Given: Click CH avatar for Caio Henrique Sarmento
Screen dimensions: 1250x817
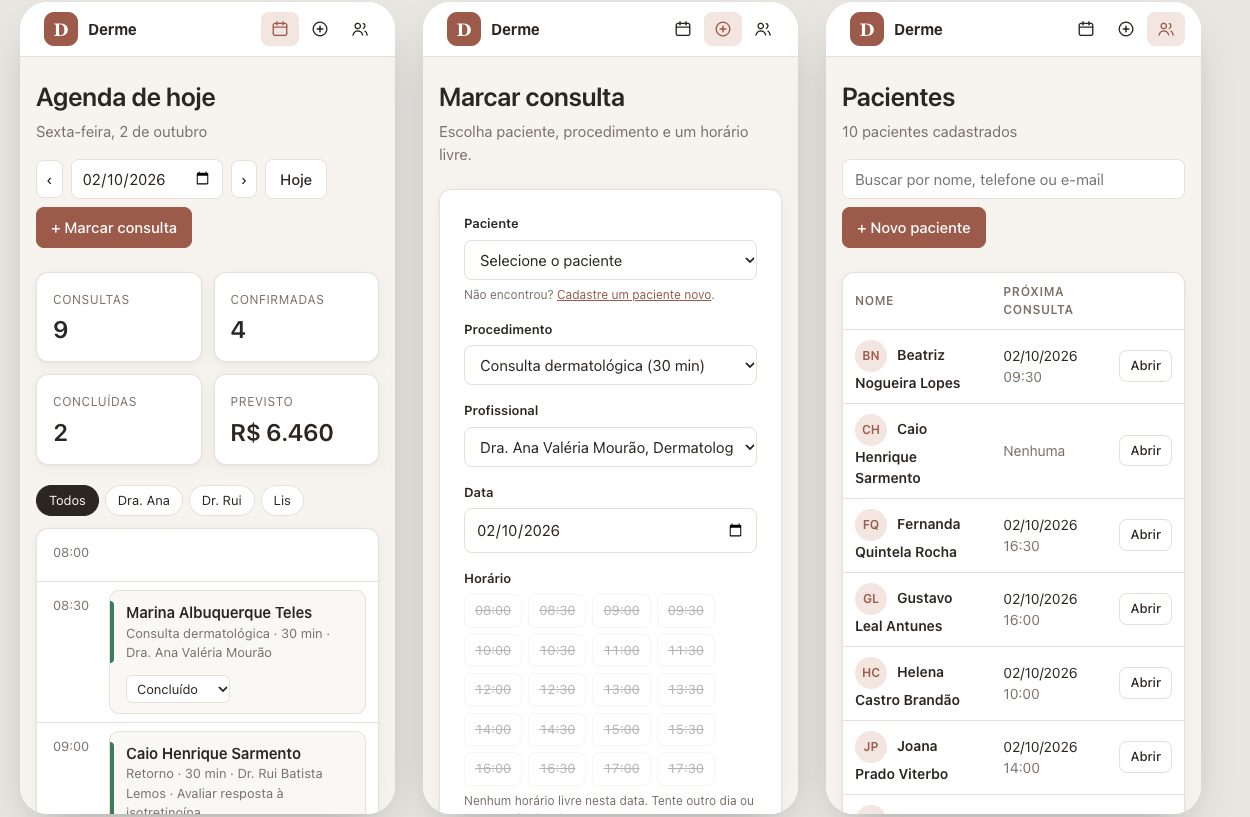Looking at the screenshot, I should tap(871, 429).
